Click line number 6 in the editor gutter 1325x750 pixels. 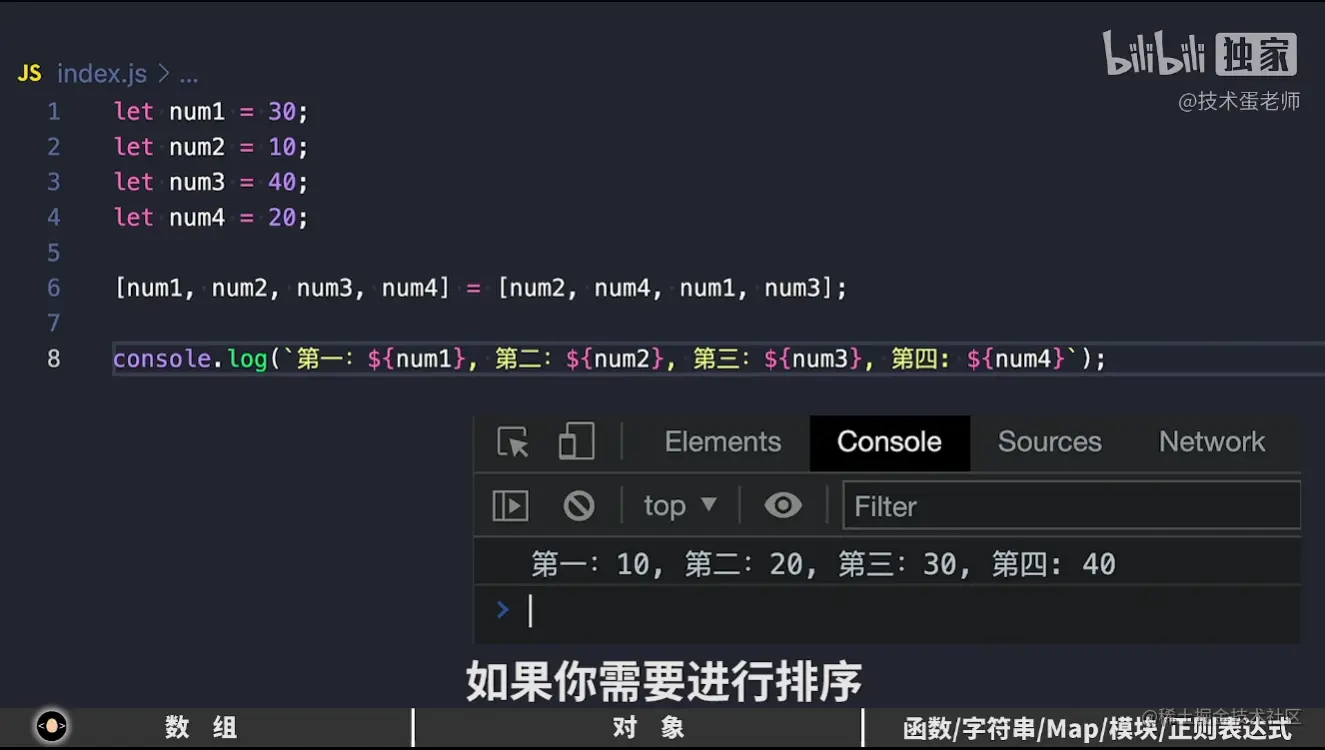click(x=53, y=287)
